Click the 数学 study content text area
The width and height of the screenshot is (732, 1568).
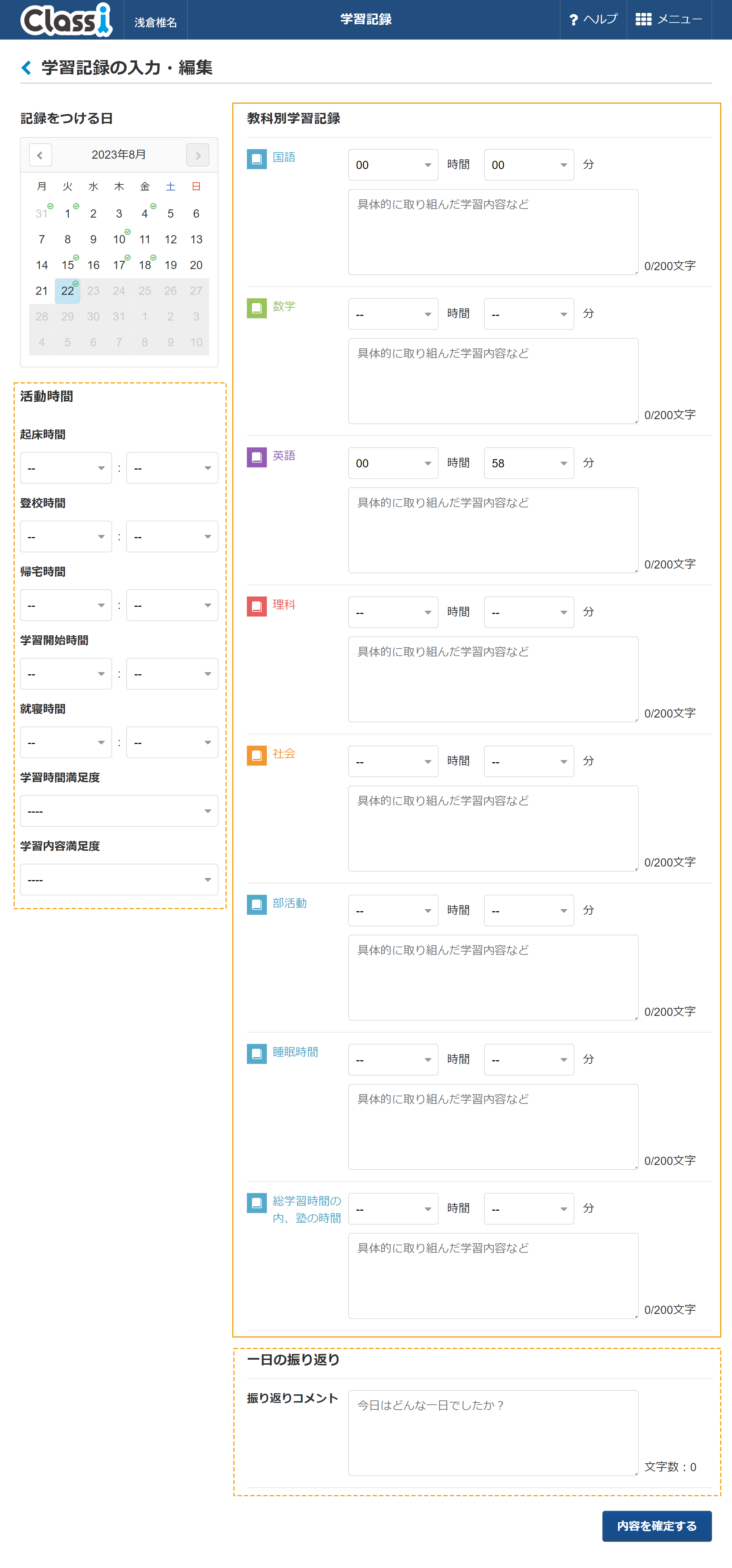click(493, 381)
